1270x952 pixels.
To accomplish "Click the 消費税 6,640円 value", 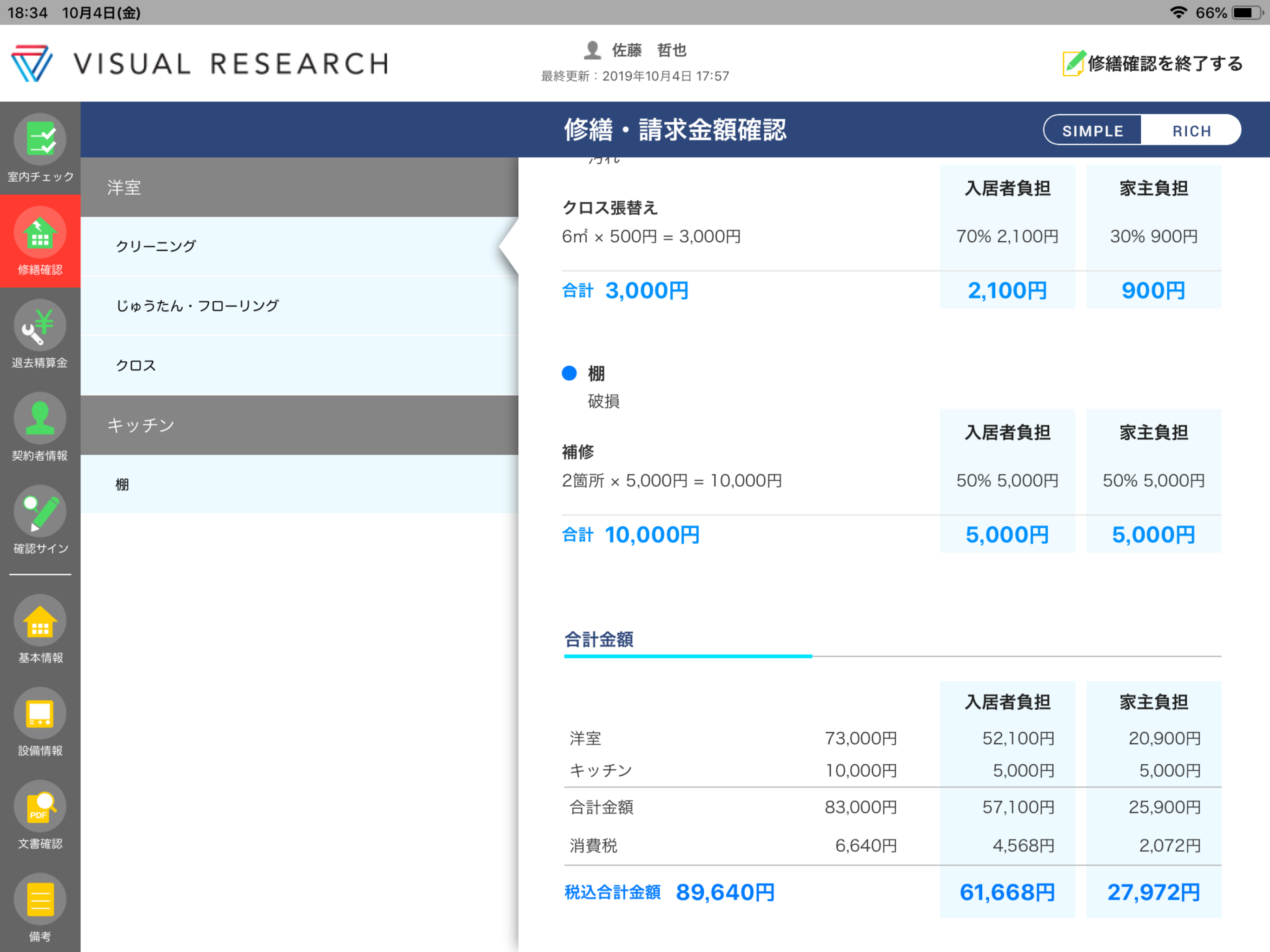I will 866,845.
